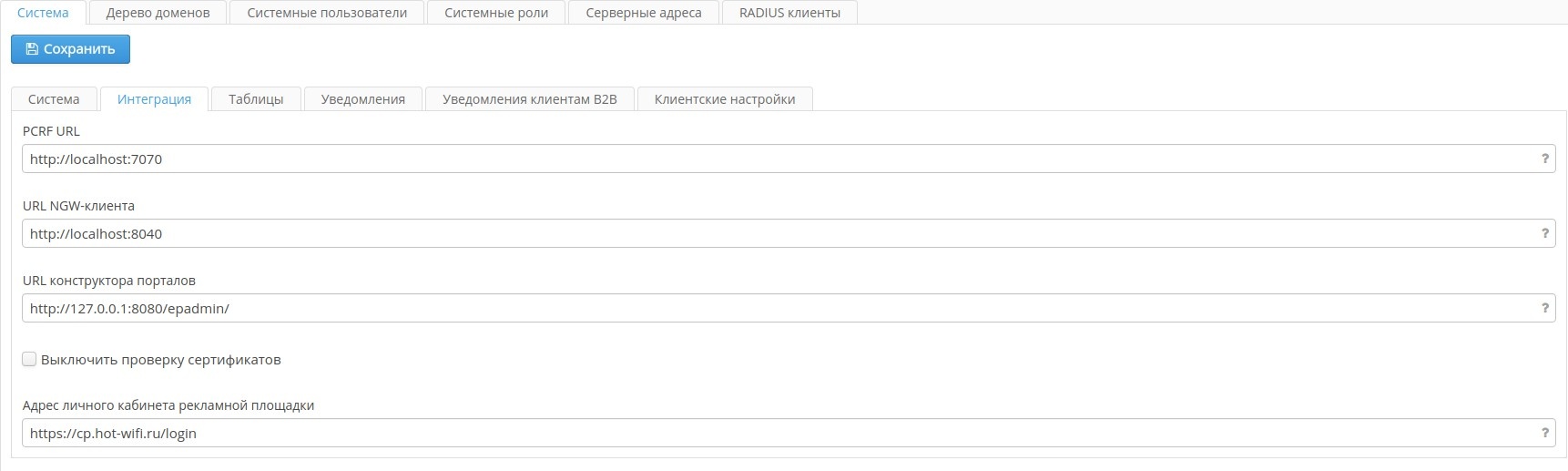Viewport: 1568px width, 471px height.
Task: Click help icon for URL конструктора порталов
Action: pyautogui.click(x=1544, y=308)
